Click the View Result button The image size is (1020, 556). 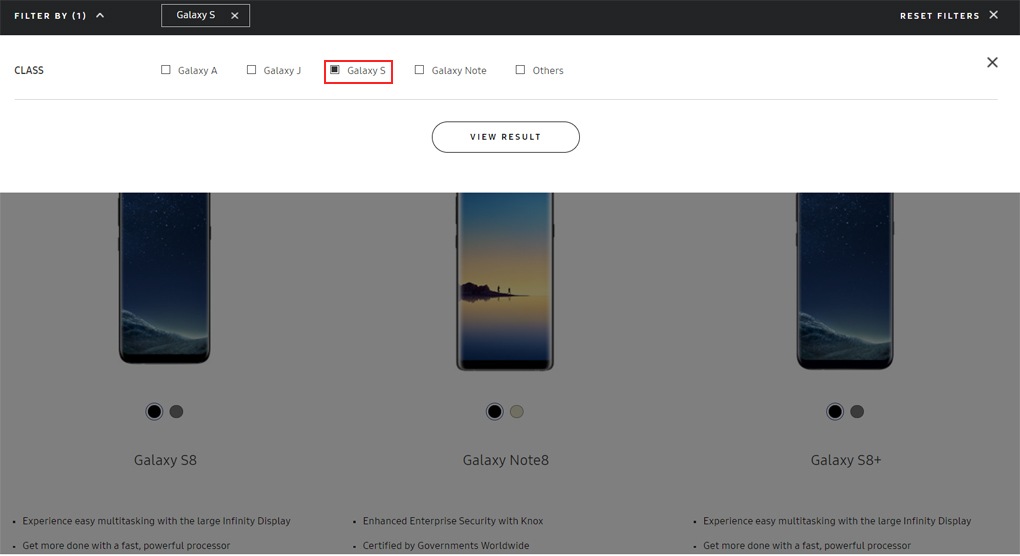click(505, 137)
